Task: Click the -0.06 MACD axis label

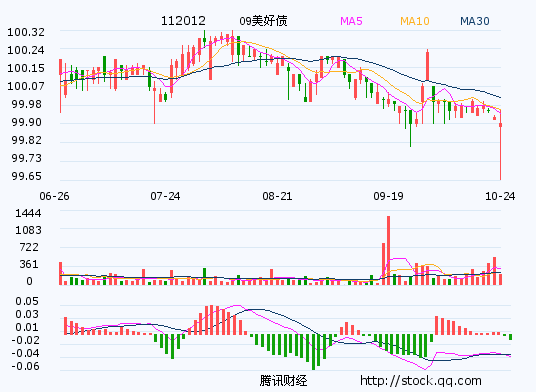Action: click(x=25, y=366)
